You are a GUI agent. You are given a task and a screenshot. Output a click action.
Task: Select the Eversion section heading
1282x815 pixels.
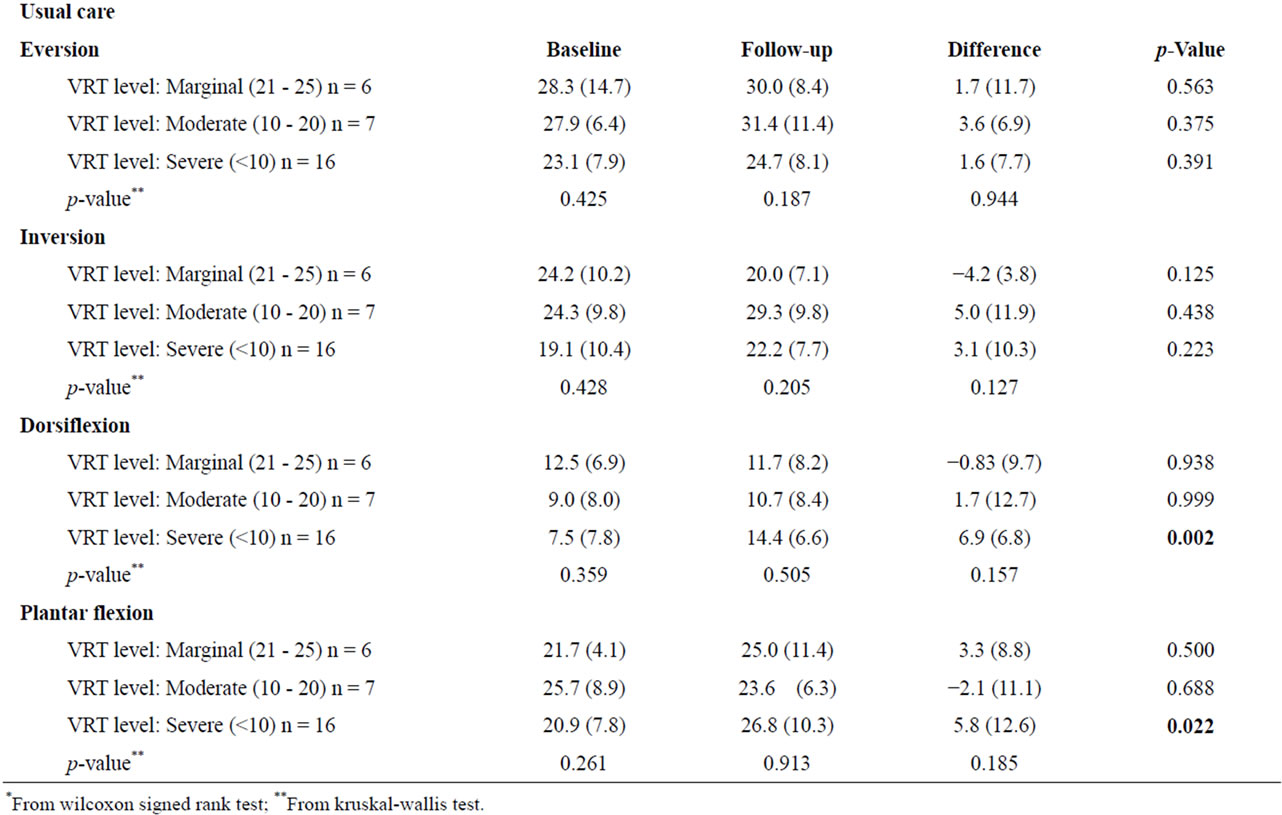tap(59, 50)
